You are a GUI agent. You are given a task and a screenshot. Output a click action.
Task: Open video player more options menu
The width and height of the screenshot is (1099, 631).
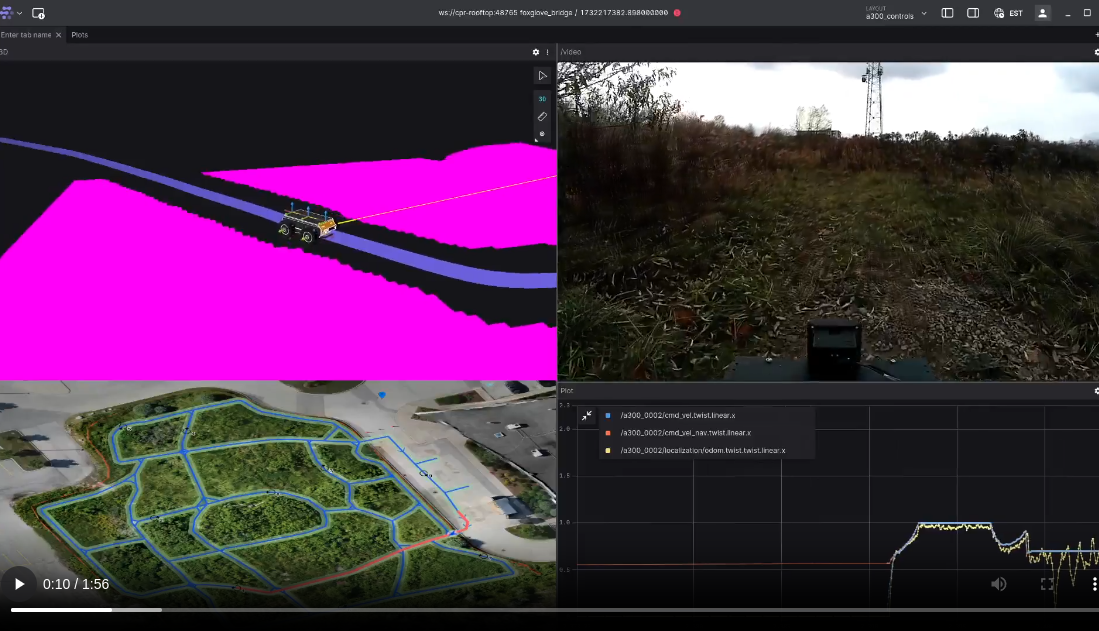1094,584
